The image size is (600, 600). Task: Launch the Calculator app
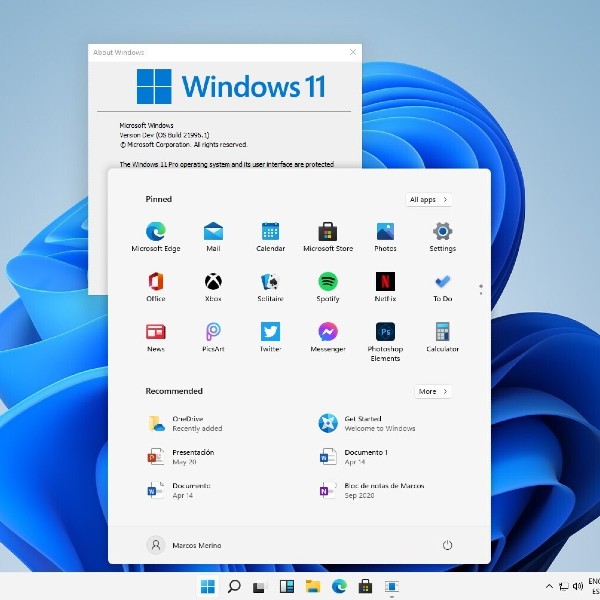click(443, 337)
